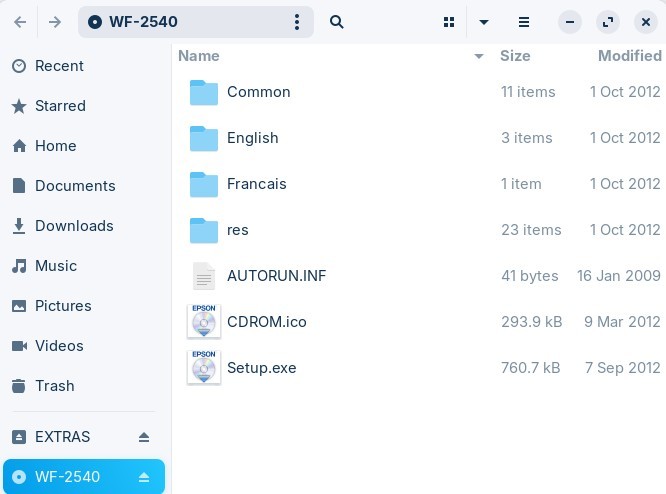Screen dimensions: 666x494
Task: Go back with the left arrow
Action: (x=20, y=22)
